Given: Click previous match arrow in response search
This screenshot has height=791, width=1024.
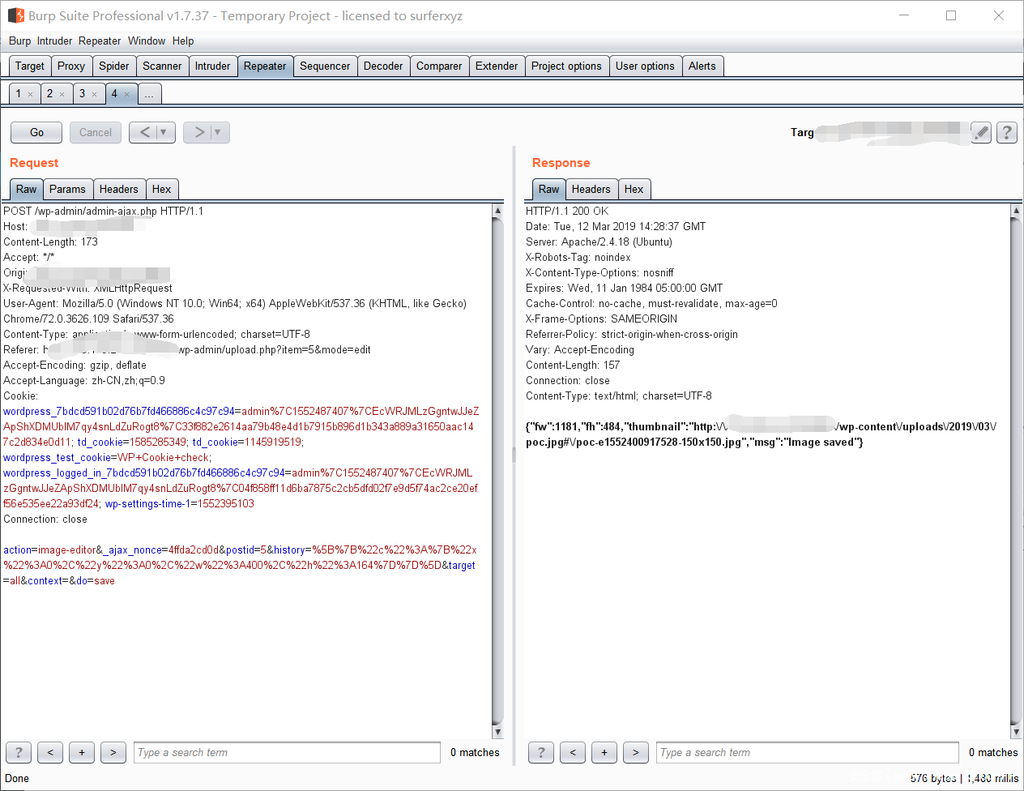Looking at the screenshot, I should (572, 752).
